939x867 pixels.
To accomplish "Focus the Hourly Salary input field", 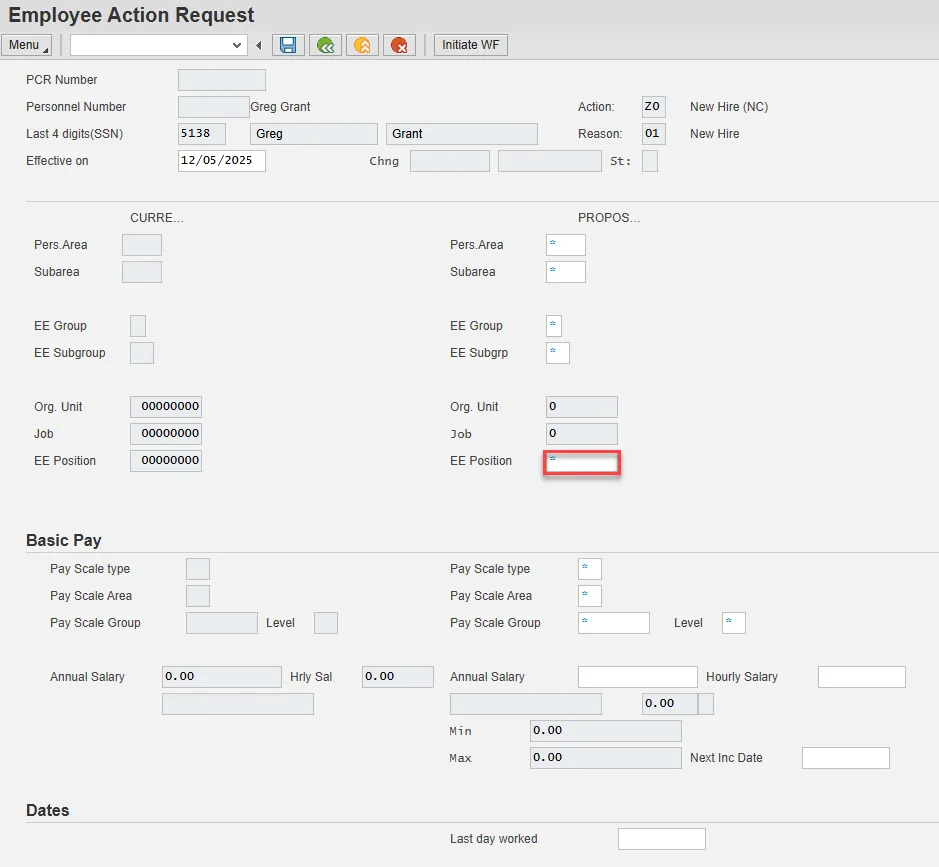I will click(861, 677).
